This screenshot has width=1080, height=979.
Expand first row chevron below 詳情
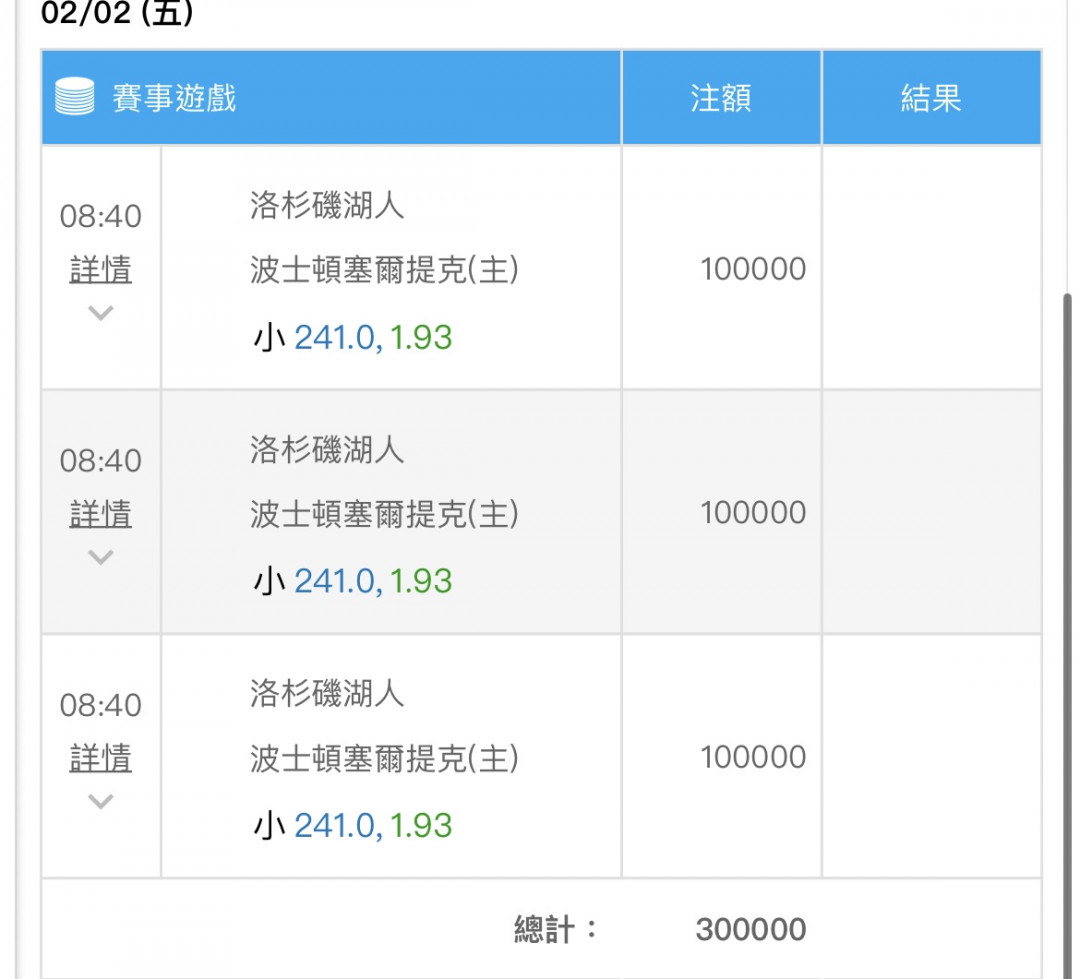tap(101, 313)
